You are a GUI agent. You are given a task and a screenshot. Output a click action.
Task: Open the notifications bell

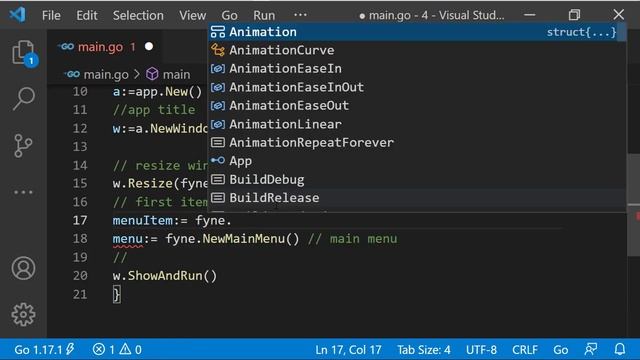coord(620,349)
